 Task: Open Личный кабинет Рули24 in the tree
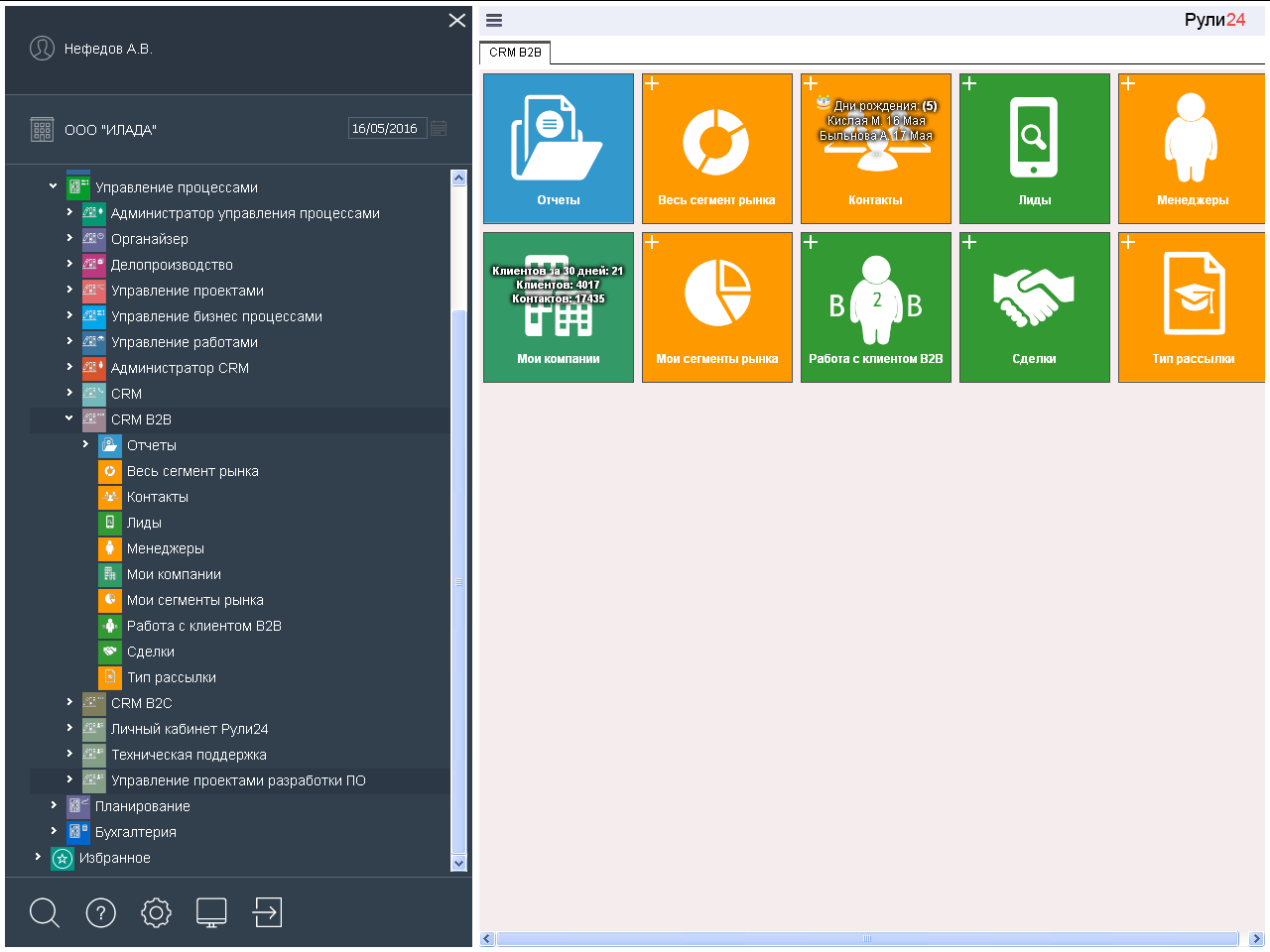190,729
